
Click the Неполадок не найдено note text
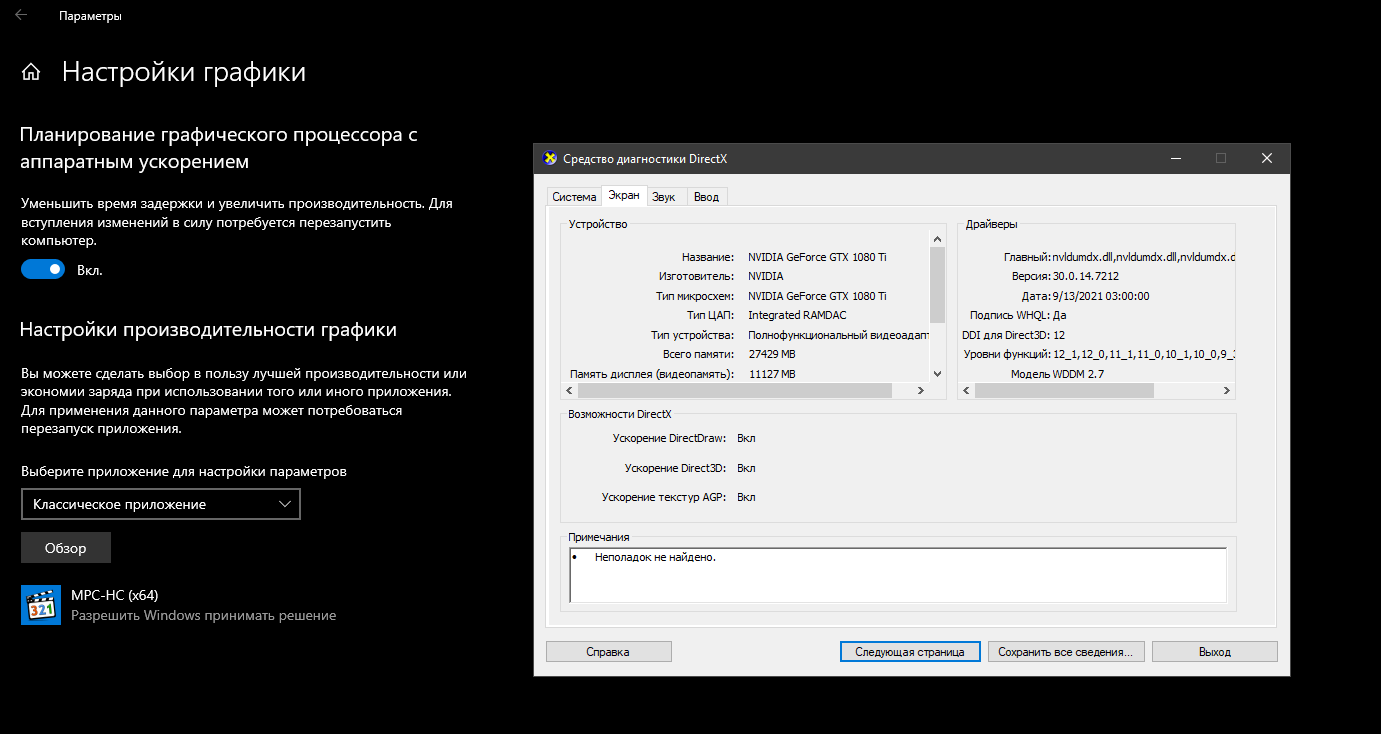click(x=655, y=557)
